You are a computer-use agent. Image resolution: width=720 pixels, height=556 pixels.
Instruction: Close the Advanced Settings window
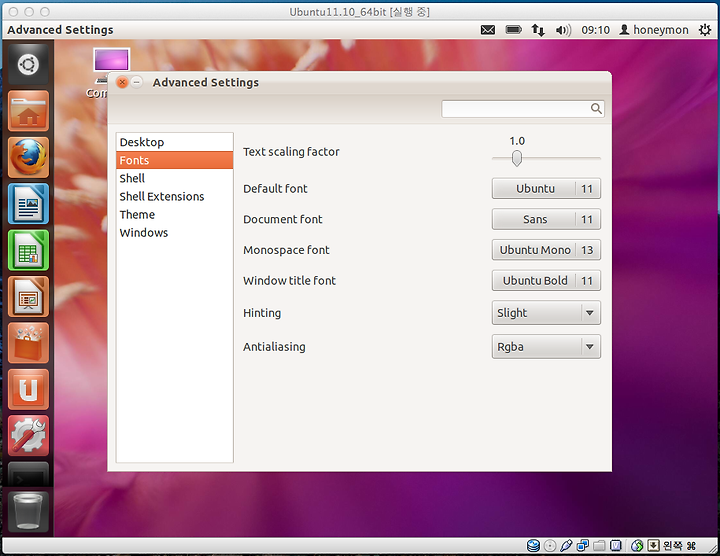point(122,83)
